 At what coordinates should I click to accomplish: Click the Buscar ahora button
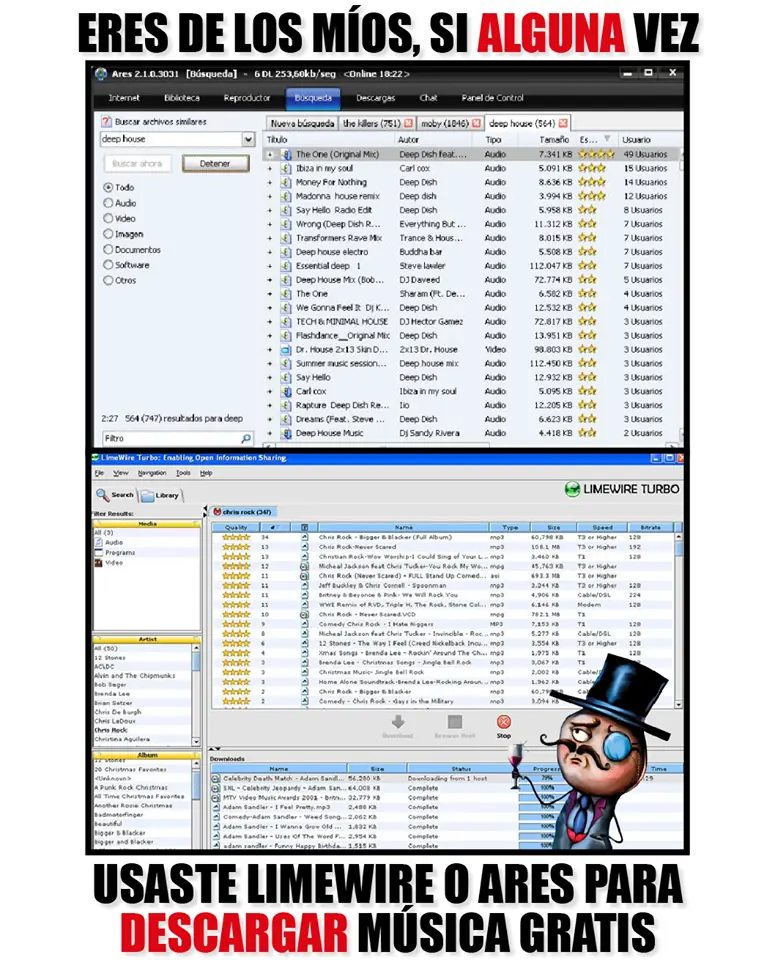[137, 163]
